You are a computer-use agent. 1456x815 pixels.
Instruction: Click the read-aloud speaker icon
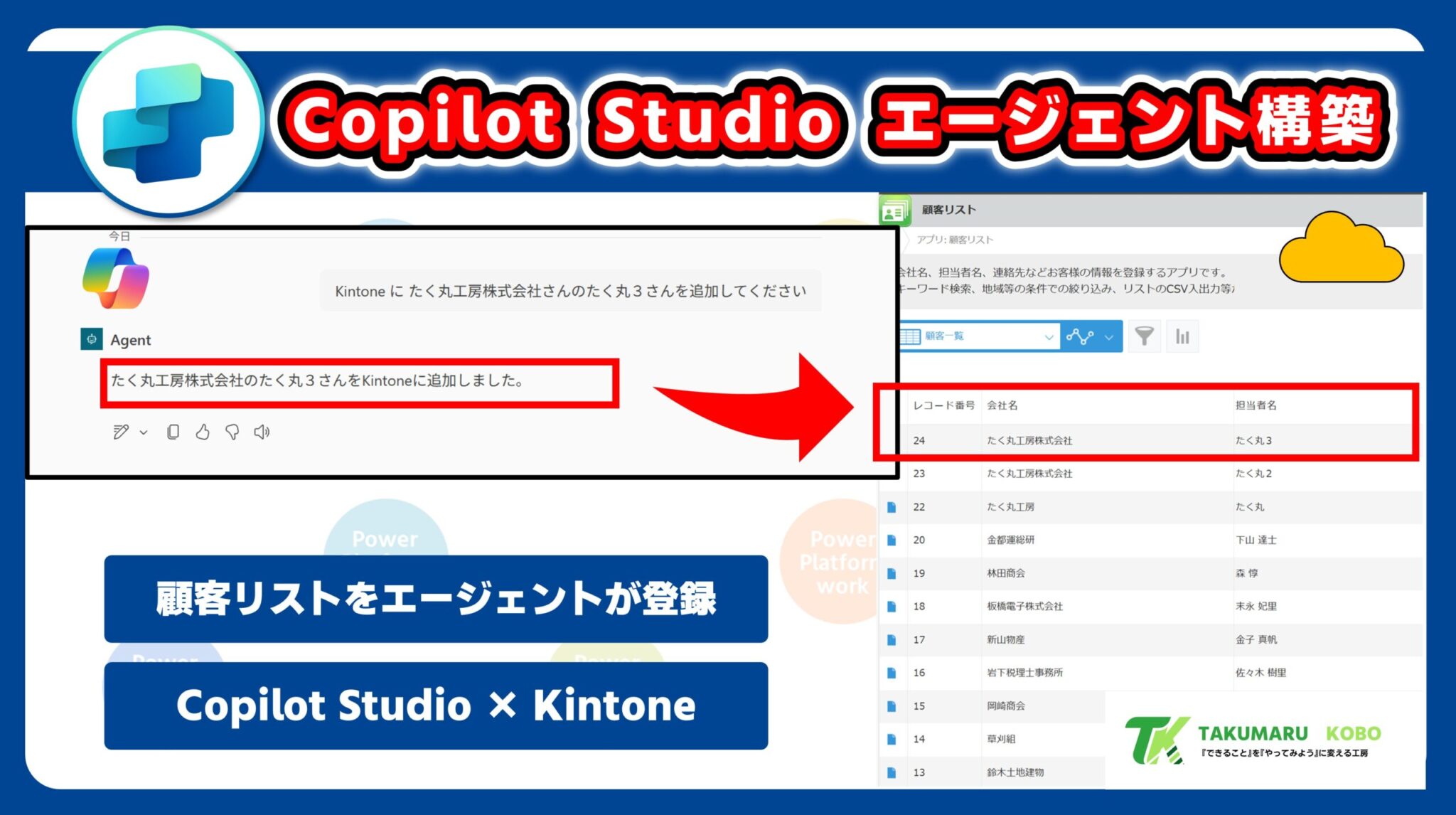[x=262, y=431]
